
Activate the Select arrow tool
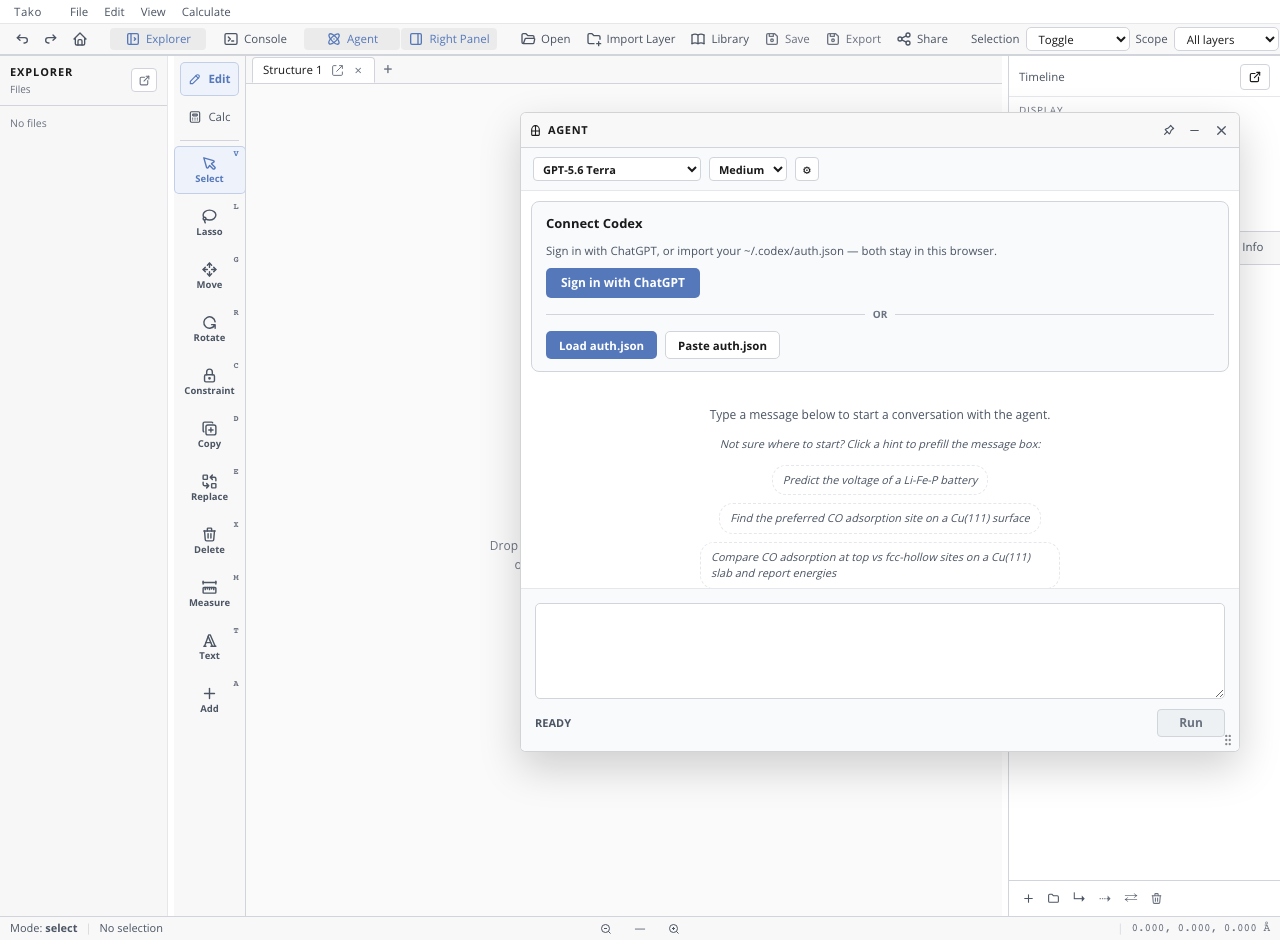[x=209, y=169]
